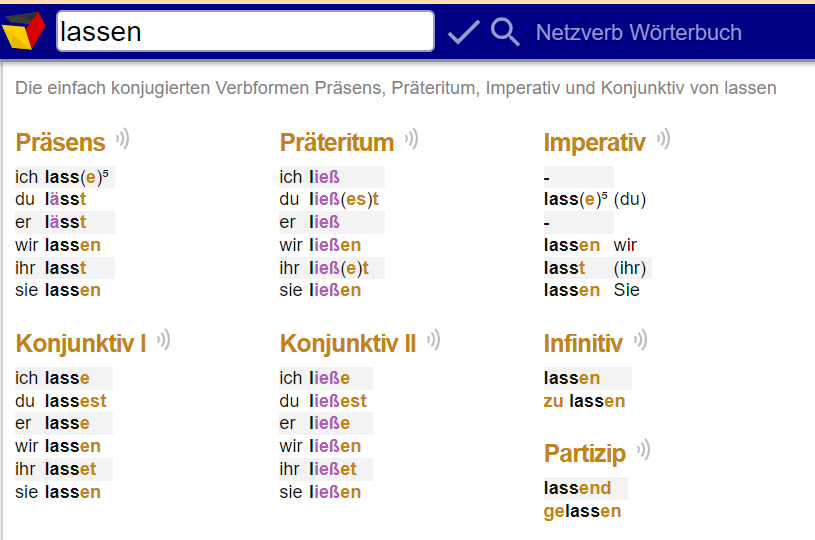The width and height of the screenshot is (815, 540).
Task: Play audio for Imperativ forms
Action: [664, 139]
